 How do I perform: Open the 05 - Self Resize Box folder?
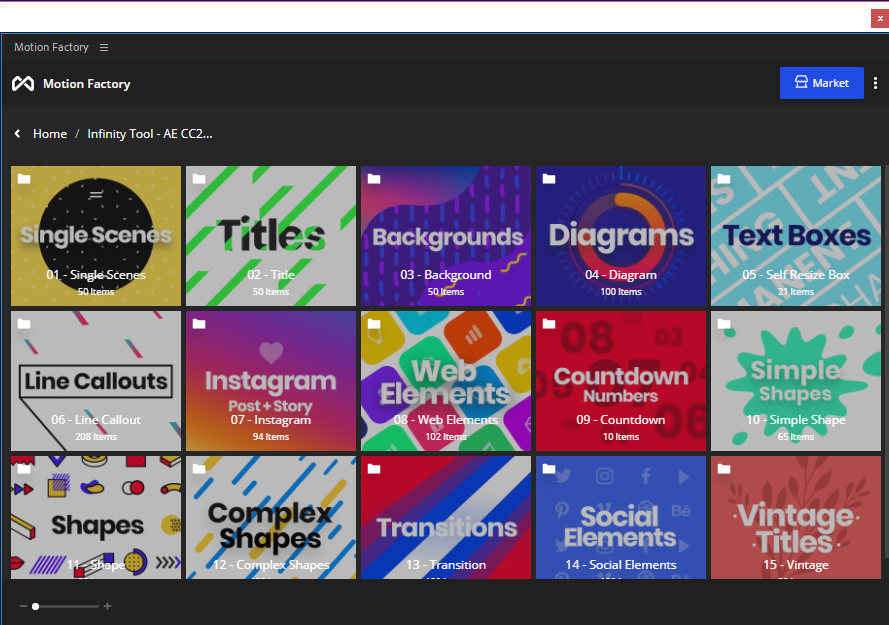click(796, 236)
